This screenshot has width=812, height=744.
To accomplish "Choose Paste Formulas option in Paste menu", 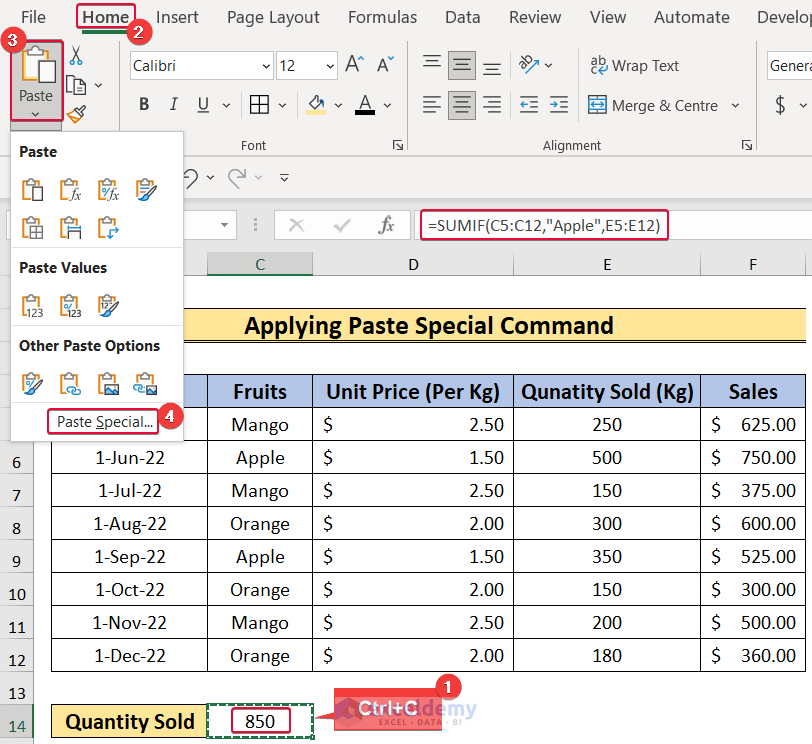I will (x=70, y=190).
